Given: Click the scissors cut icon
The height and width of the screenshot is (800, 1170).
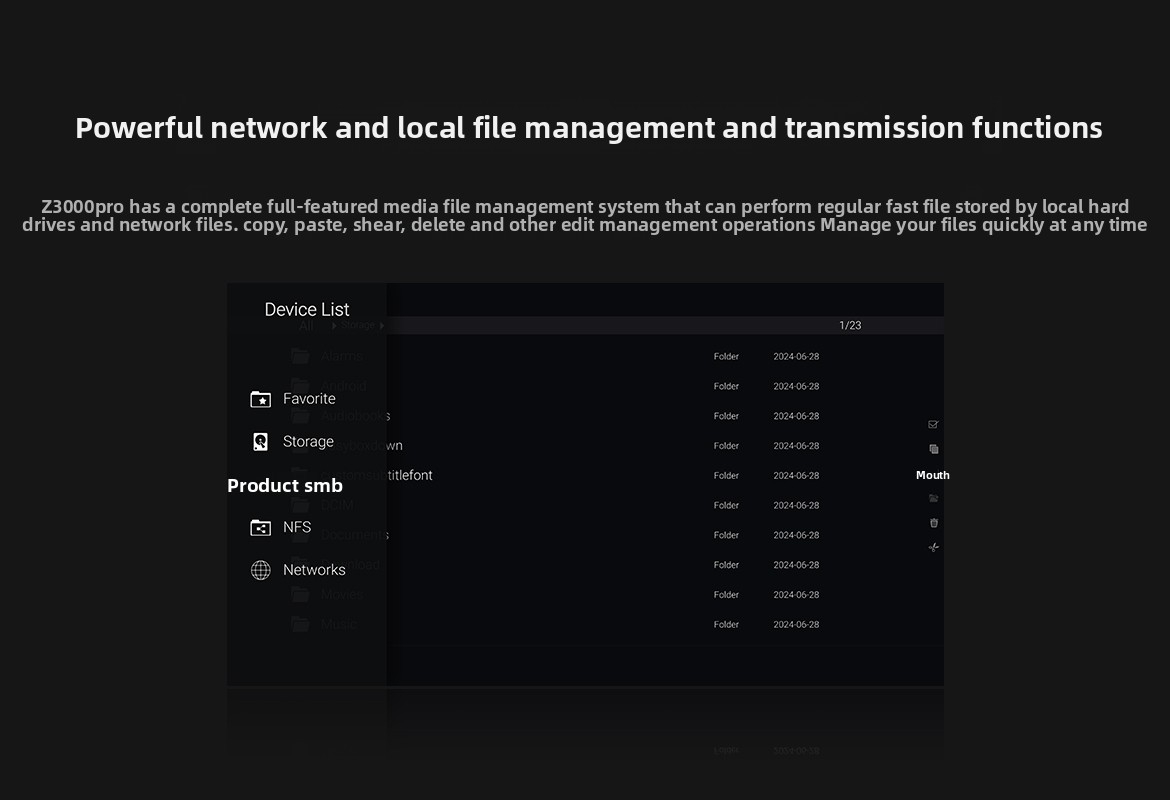Looking at the screenshot, I should (x=933, y=547).
